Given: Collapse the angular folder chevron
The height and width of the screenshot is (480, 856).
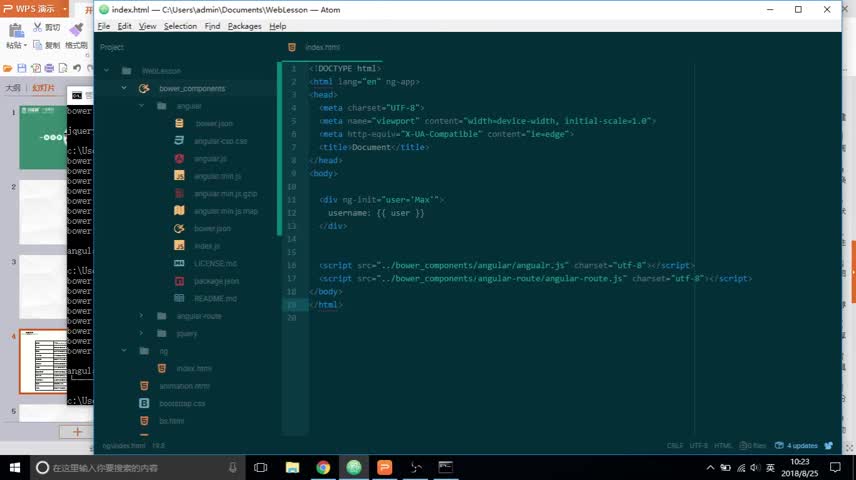Looking at the screenshot, I should click(x=141, y=105).
